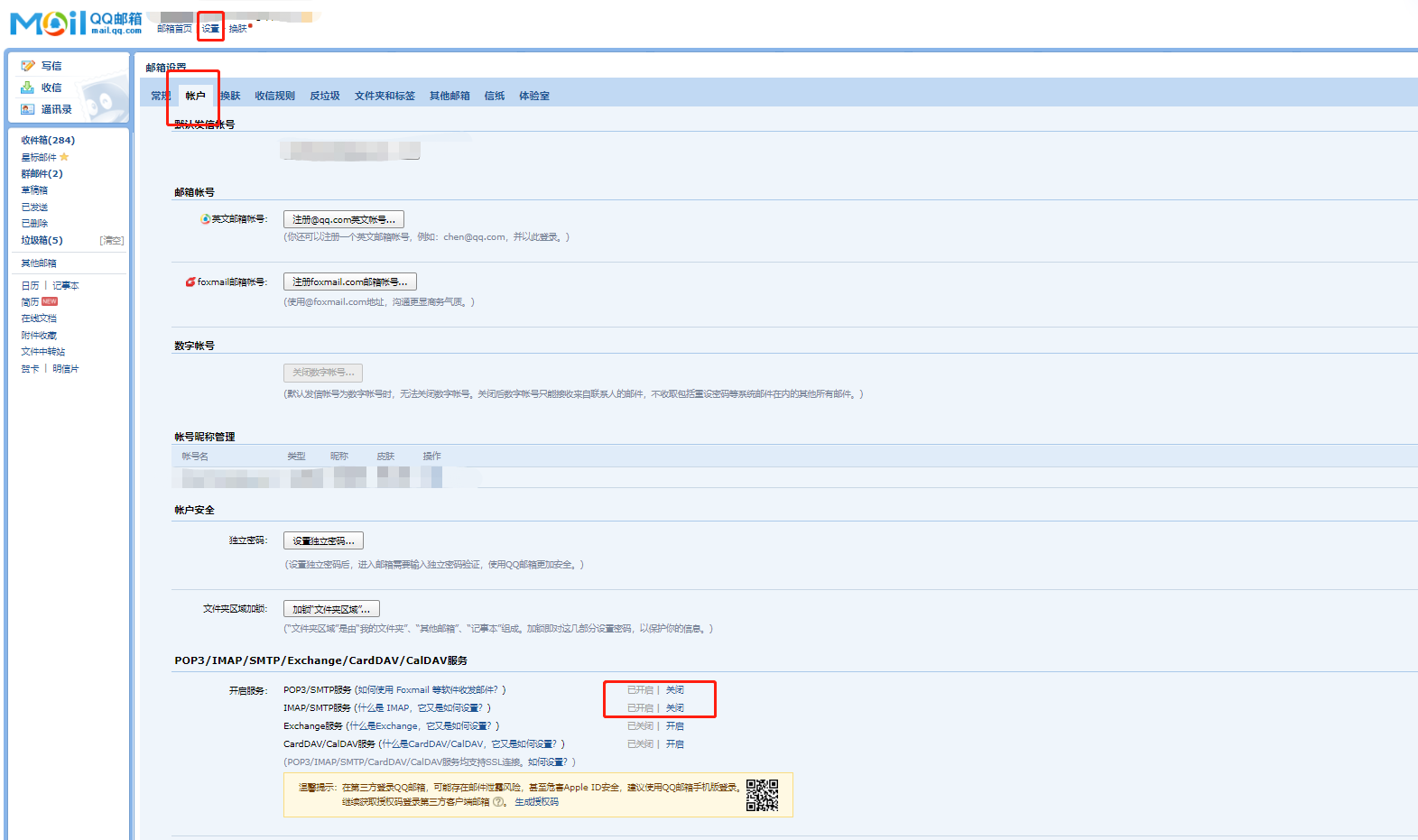1418x840 pixels.
Task: Open 群邮件(2) folder
Action: point(42,173)
